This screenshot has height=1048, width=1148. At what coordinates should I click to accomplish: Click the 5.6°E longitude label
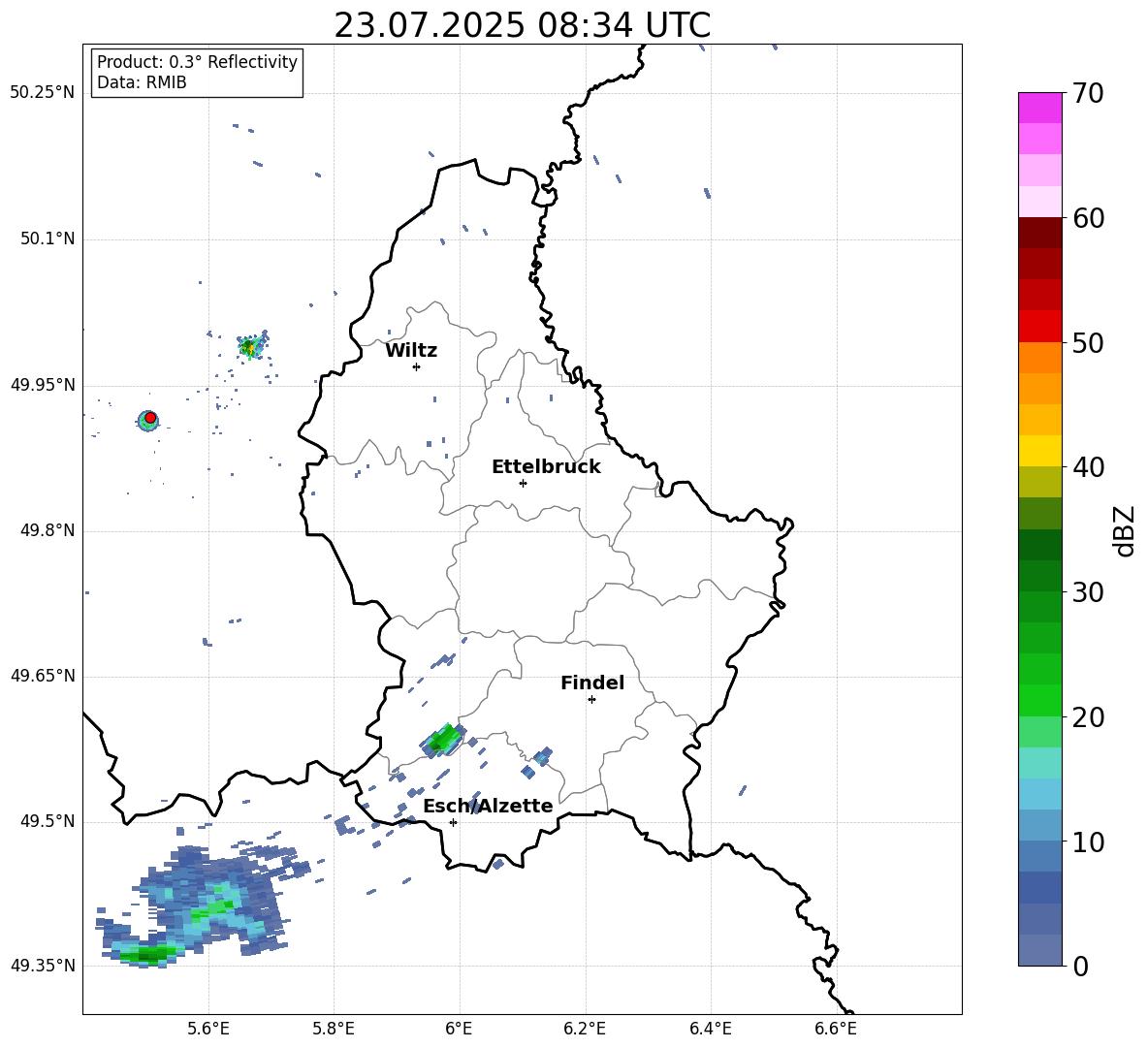[208, 1029]
